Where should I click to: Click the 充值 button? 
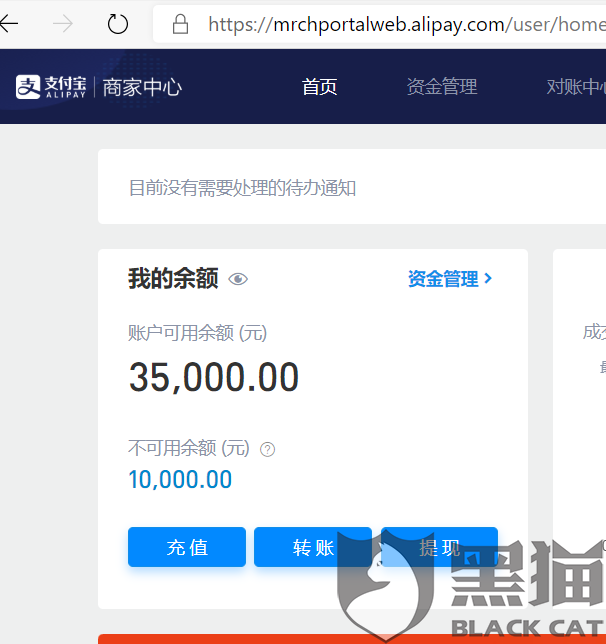[187, 547]
